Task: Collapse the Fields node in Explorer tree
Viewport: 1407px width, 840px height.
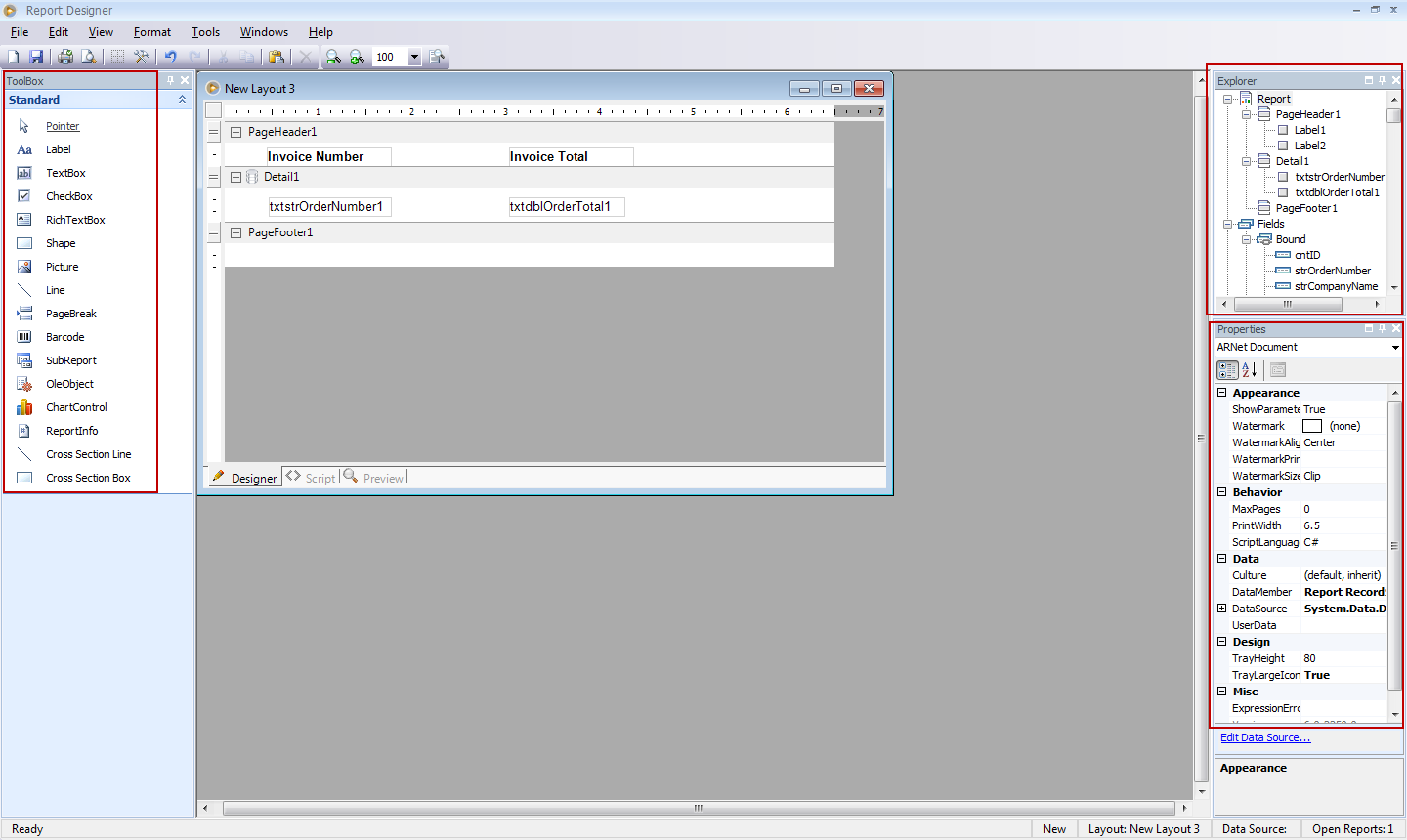Action: pos(1227,224)
